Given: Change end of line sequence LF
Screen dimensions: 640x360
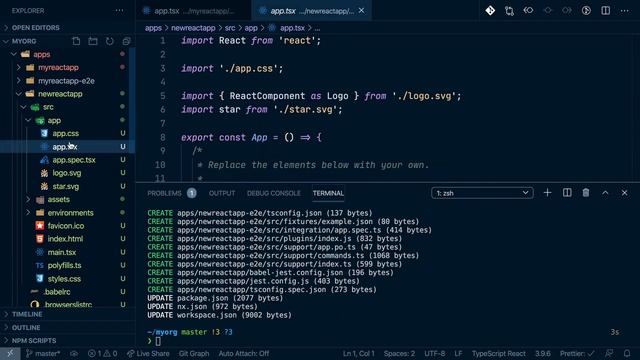Looking at the screenshot, I should [458, 353].
